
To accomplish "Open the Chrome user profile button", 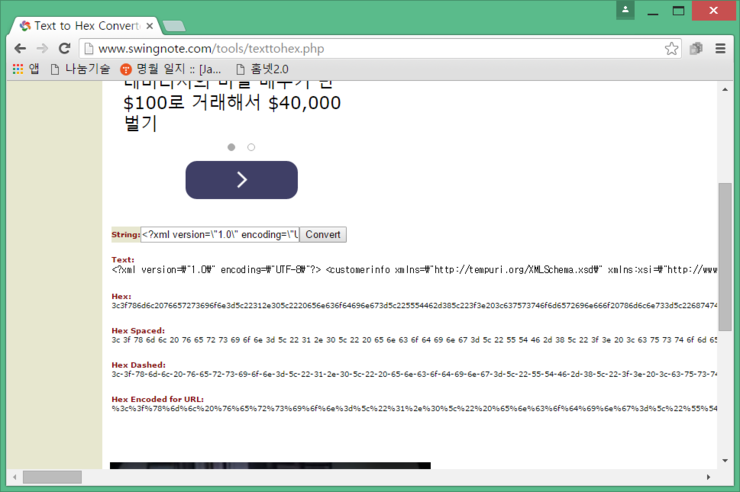I will click(625, 10).
